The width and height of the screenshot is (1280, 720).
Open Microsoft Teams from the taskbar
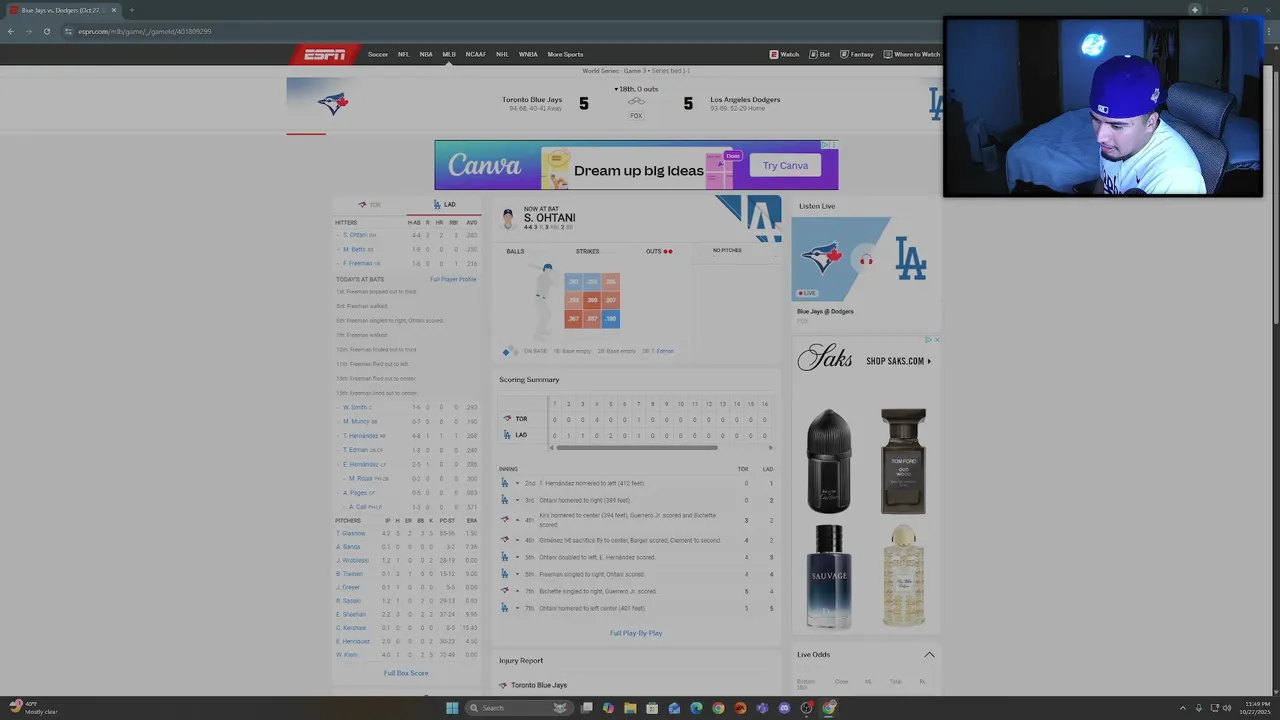(x=762, y=708)
